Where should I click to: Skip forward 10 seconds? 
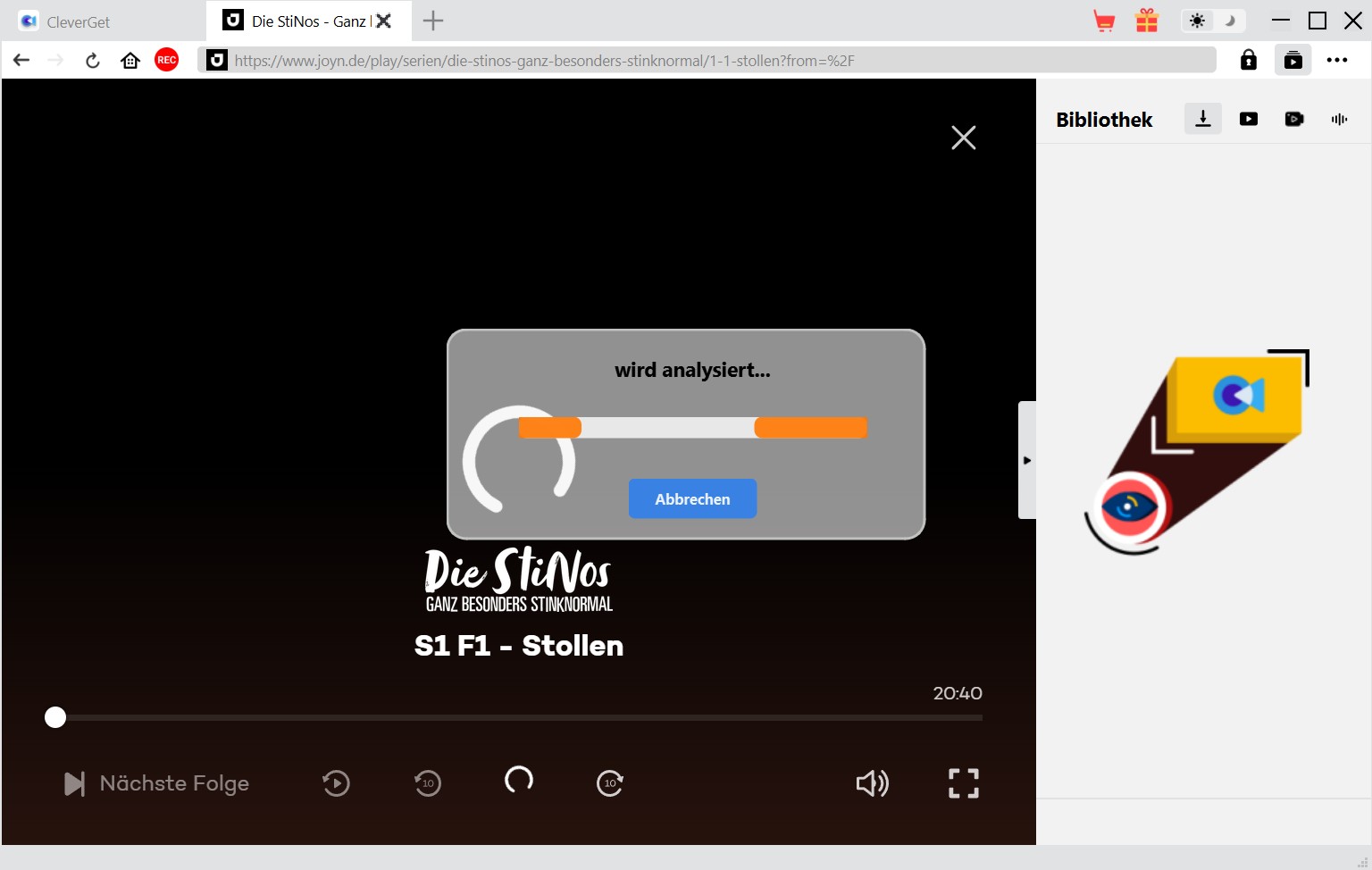click(610, 783)
